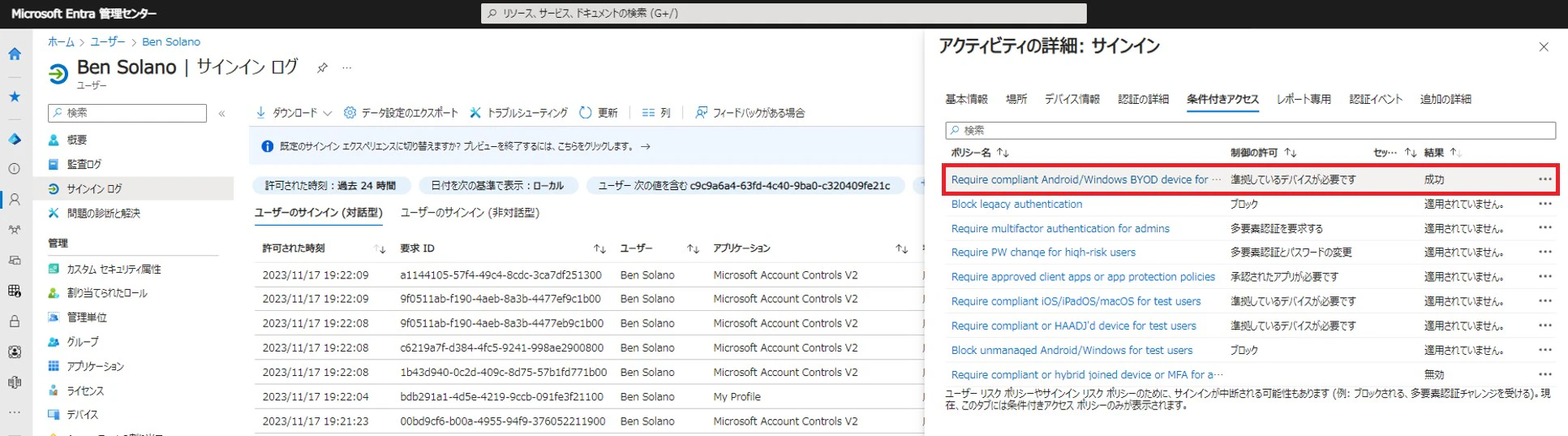The width and height of the screenshot is (1568, 436).
Task: Select sign-in row with My Profile application
Action: pos(588,397)
